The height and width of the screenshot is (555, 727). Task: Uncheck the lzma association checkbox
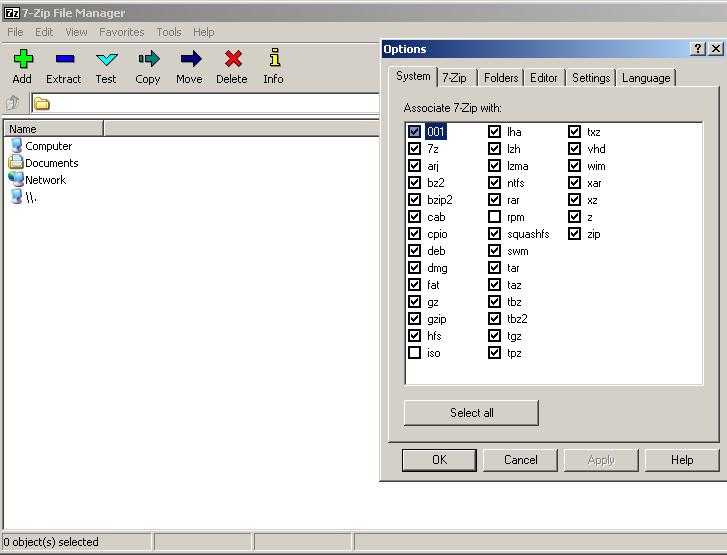coord(494,166)
